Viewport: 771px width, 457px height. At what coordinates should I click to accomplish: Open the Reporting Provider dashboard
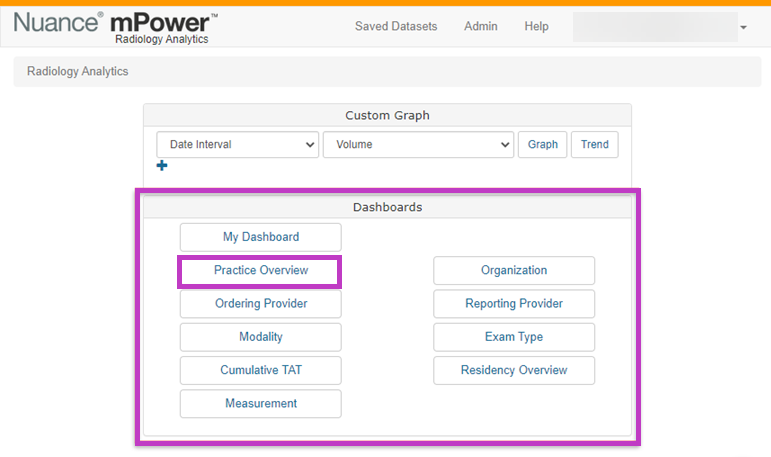point(514,304)
